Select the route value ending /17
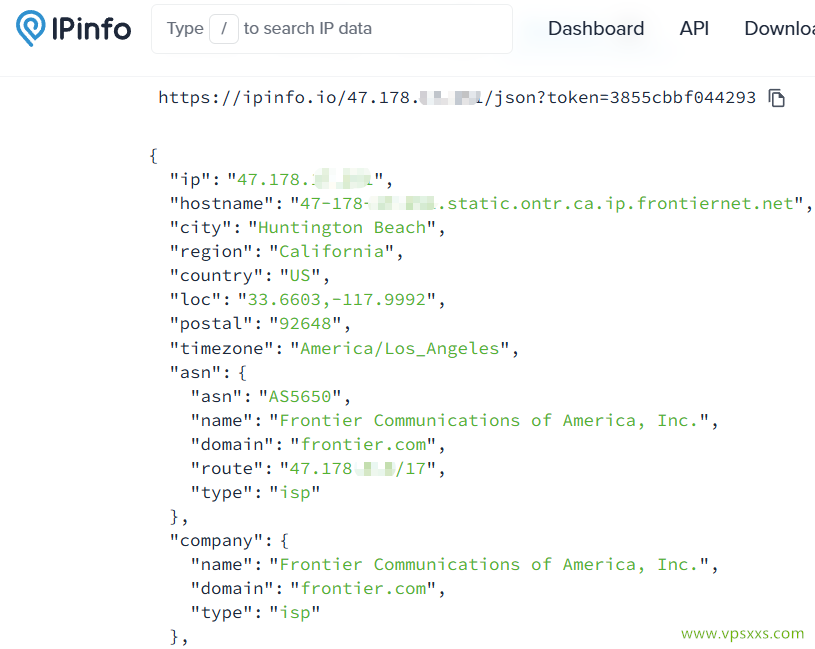This screenshot has width=815, height=649. 358,469
